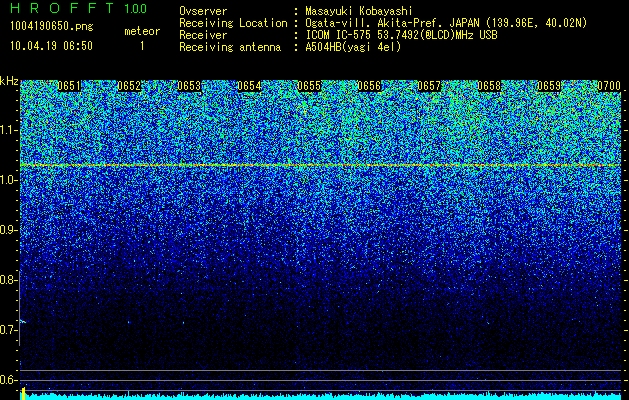Click the Ovserver field label
629x400 pixels.
click(x=203, y=11)
